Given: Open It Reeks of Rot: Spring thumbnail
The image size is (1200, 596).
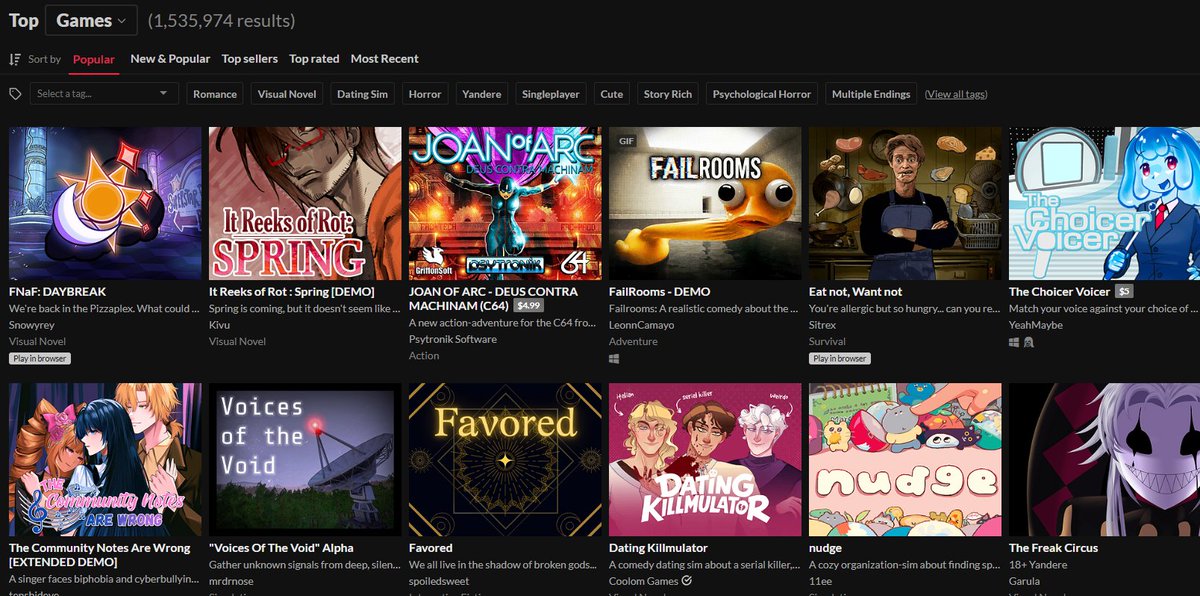Looking at the screenshot, I should [x=305, y=203].
